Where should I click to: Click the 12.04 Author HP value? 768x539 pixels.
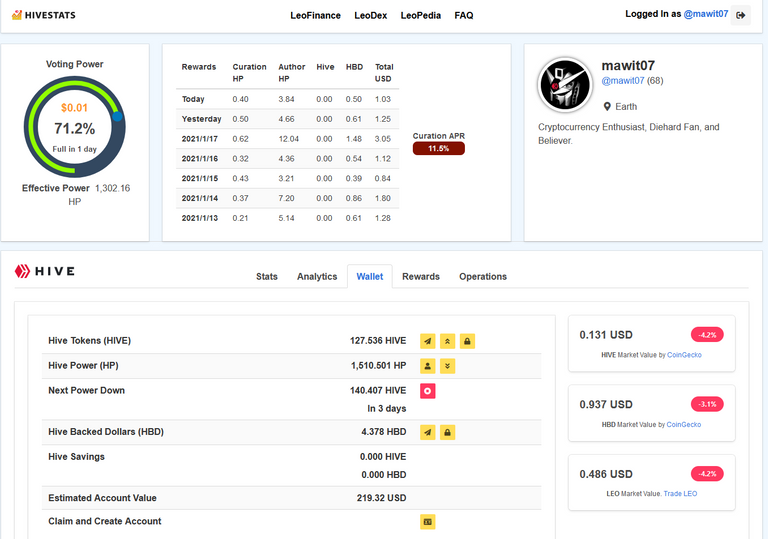coord(288,139)
